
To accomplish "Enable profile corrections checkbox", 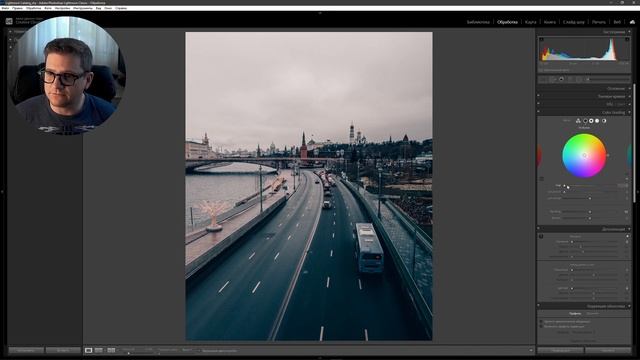I will click(541, 327).
